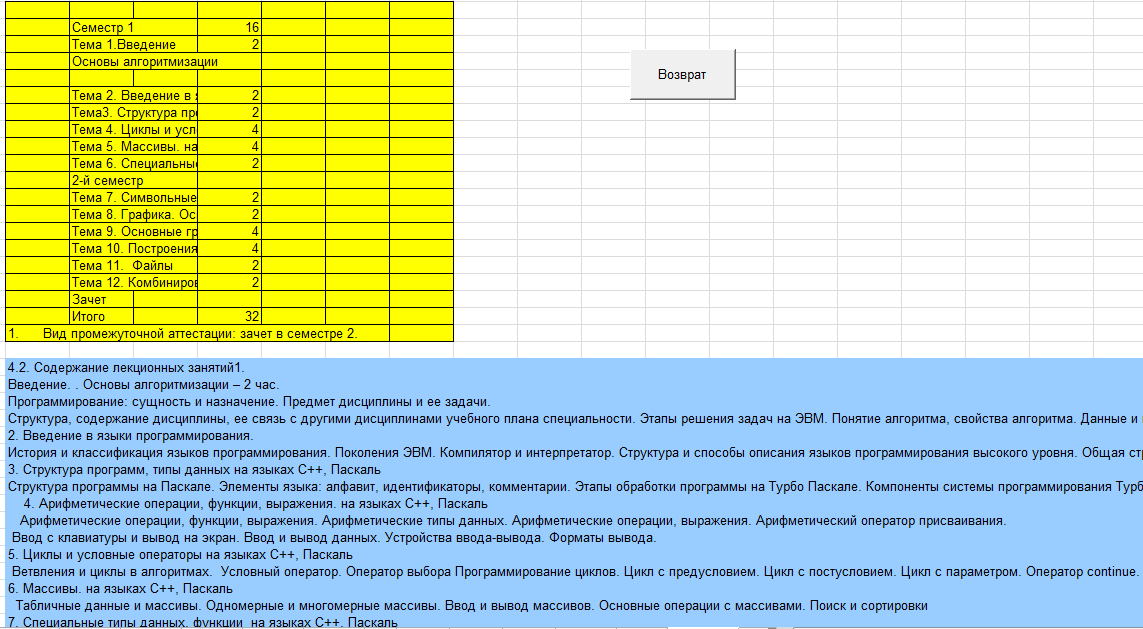Select the '6. Массивы. на языках C++, Паскаль' line

point(120,589)
